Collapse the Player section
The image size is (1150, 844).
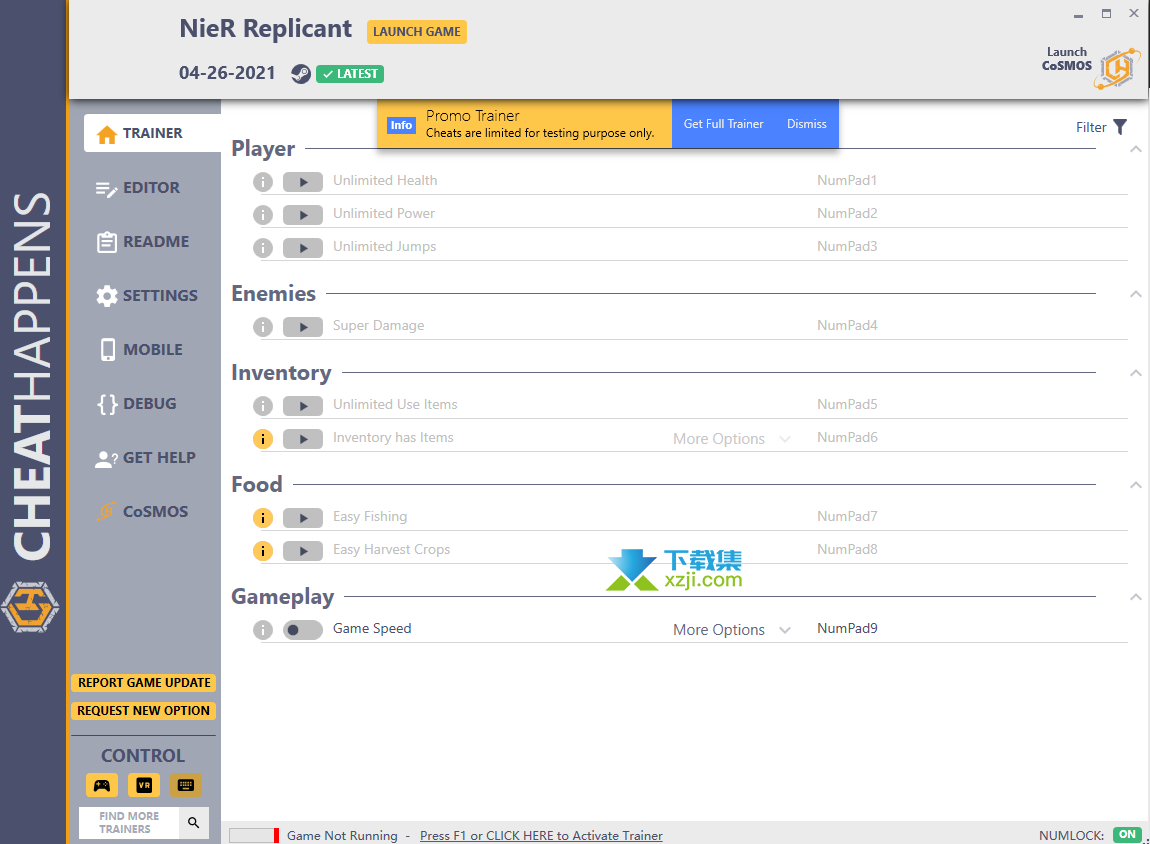click(1135, 149)
